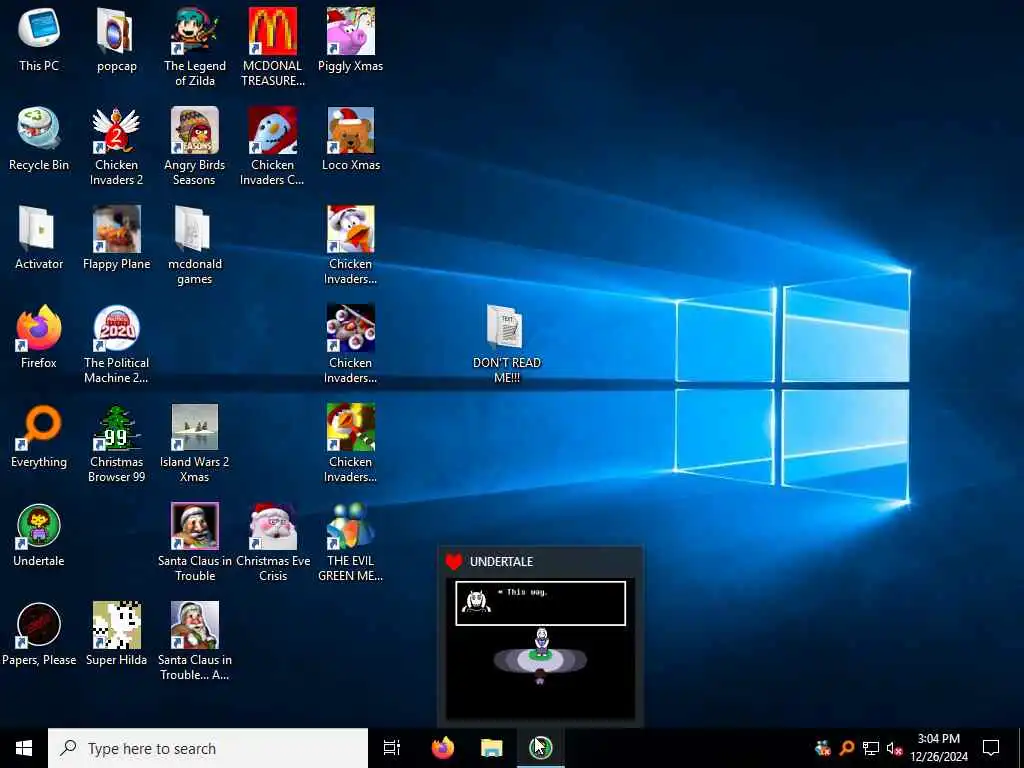The width and height of the screenshot is (1024, 768).
Task: Select the UNDERTALE taskbar preview thumbnail
Action: [540, 649]
